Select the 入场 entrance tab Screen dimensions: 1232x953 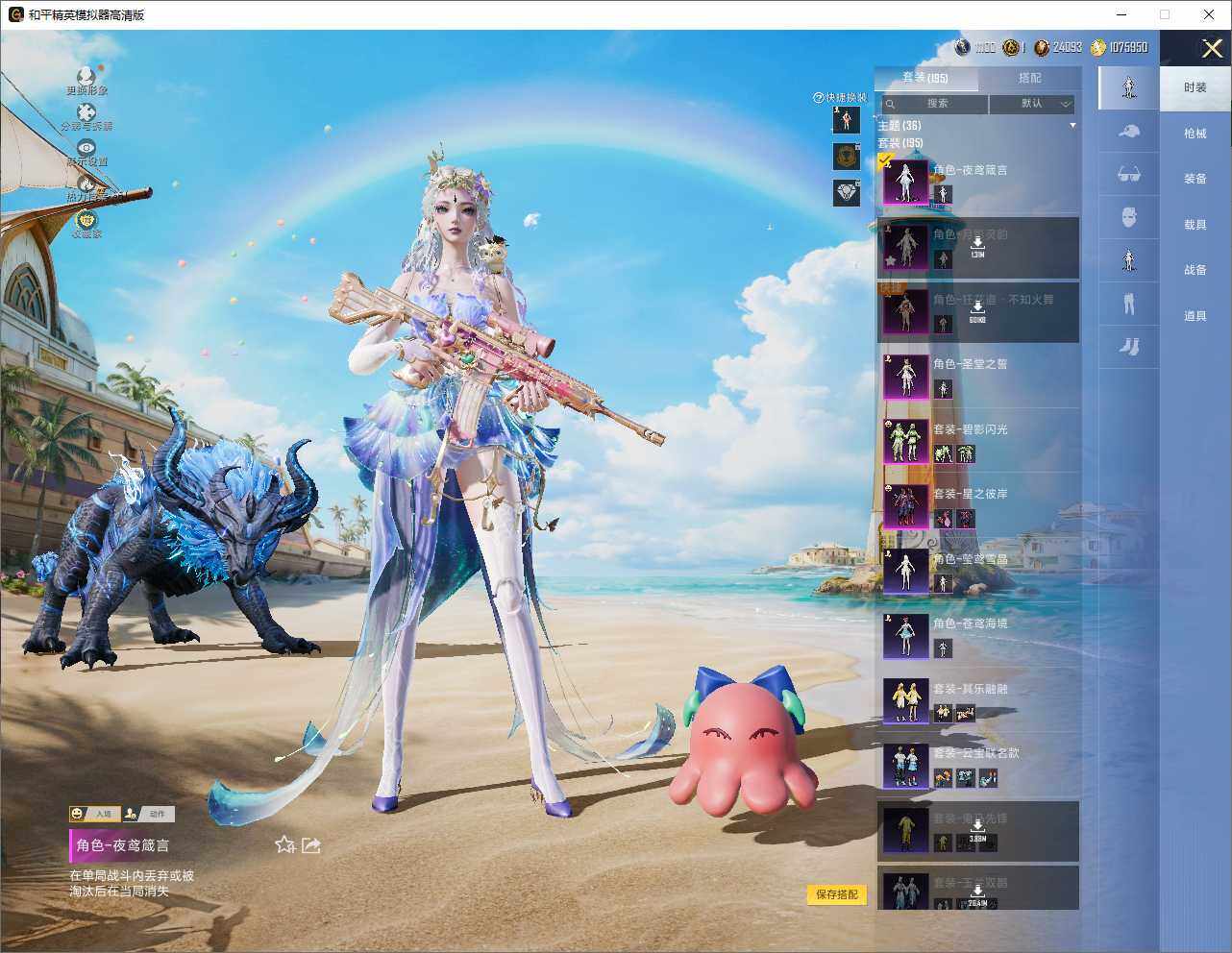coord(94,814)
